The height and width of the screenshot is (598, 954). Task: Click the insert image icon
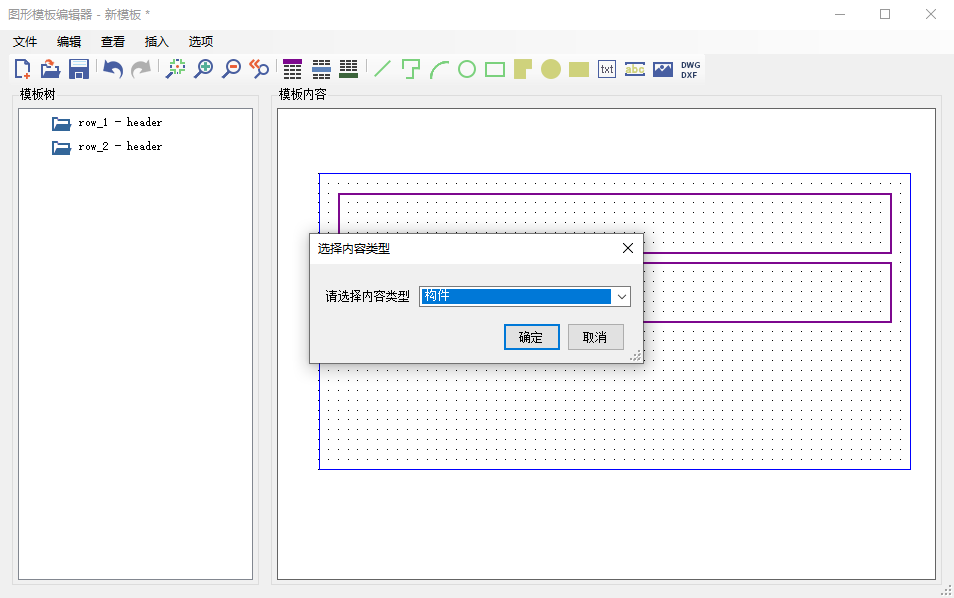[x=663, y=69]
